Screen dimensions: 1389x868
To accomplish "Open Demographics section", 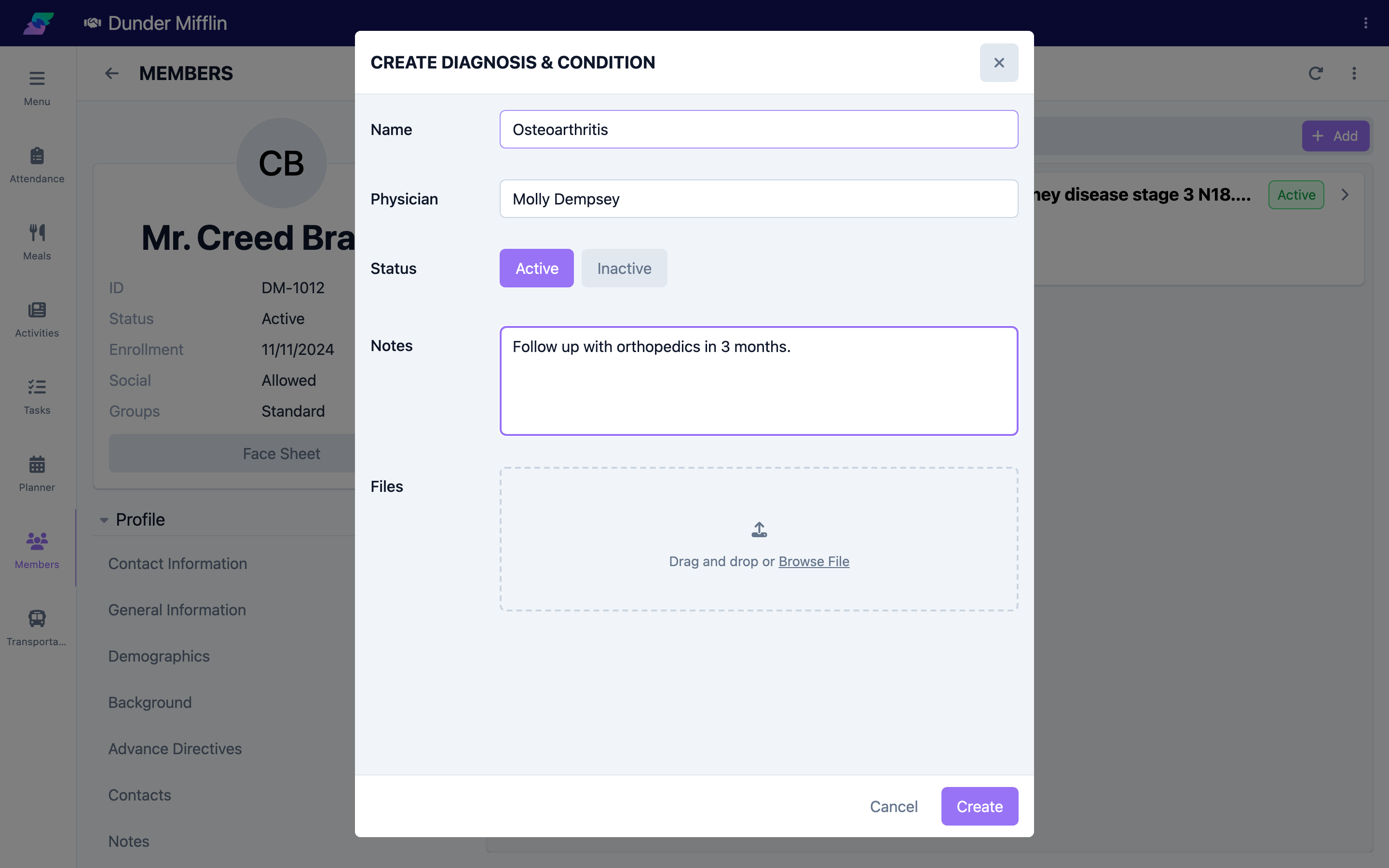I will point(159,656).
